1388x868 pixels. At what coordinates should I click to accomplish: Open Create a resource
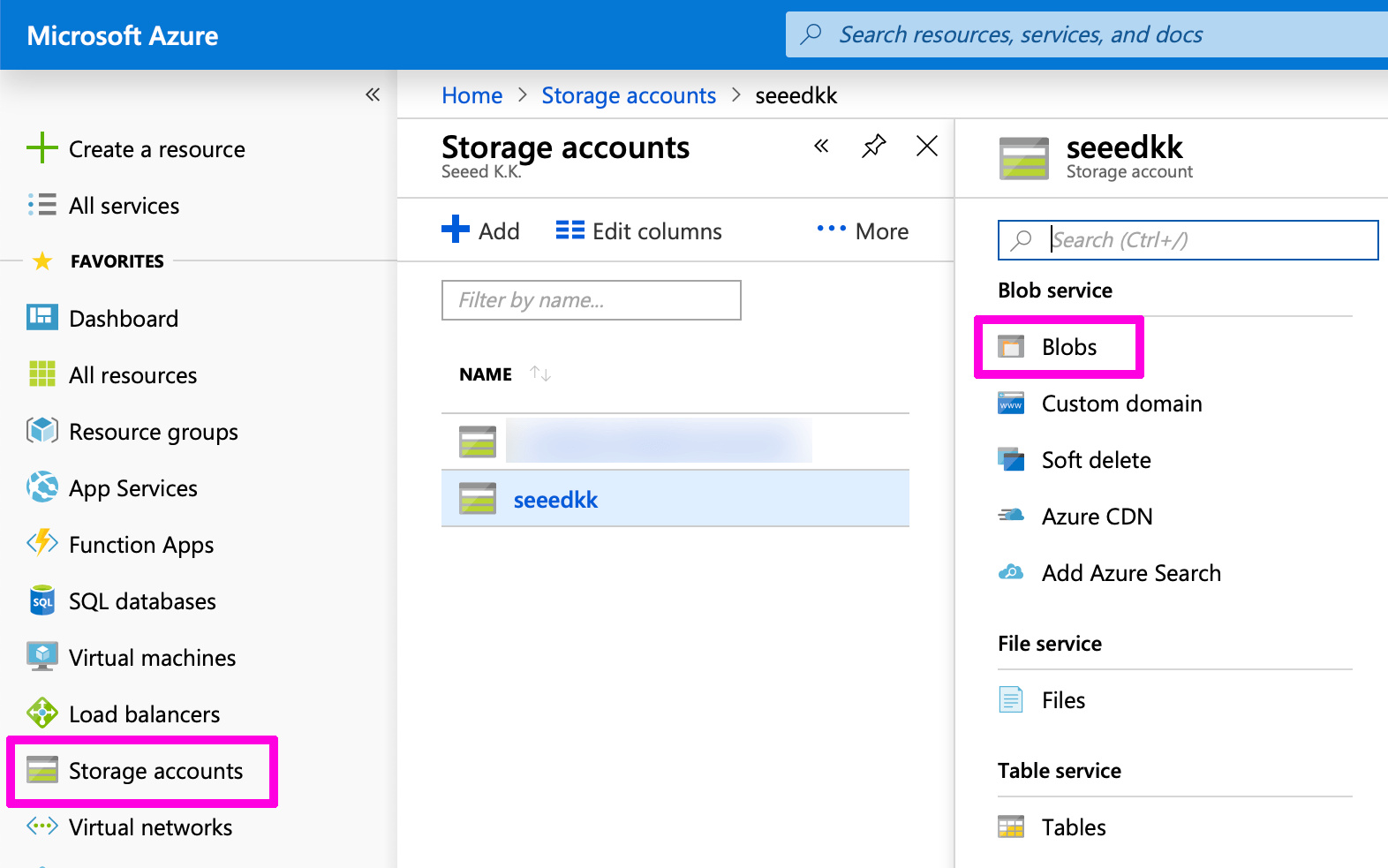(x=157, y=149)
